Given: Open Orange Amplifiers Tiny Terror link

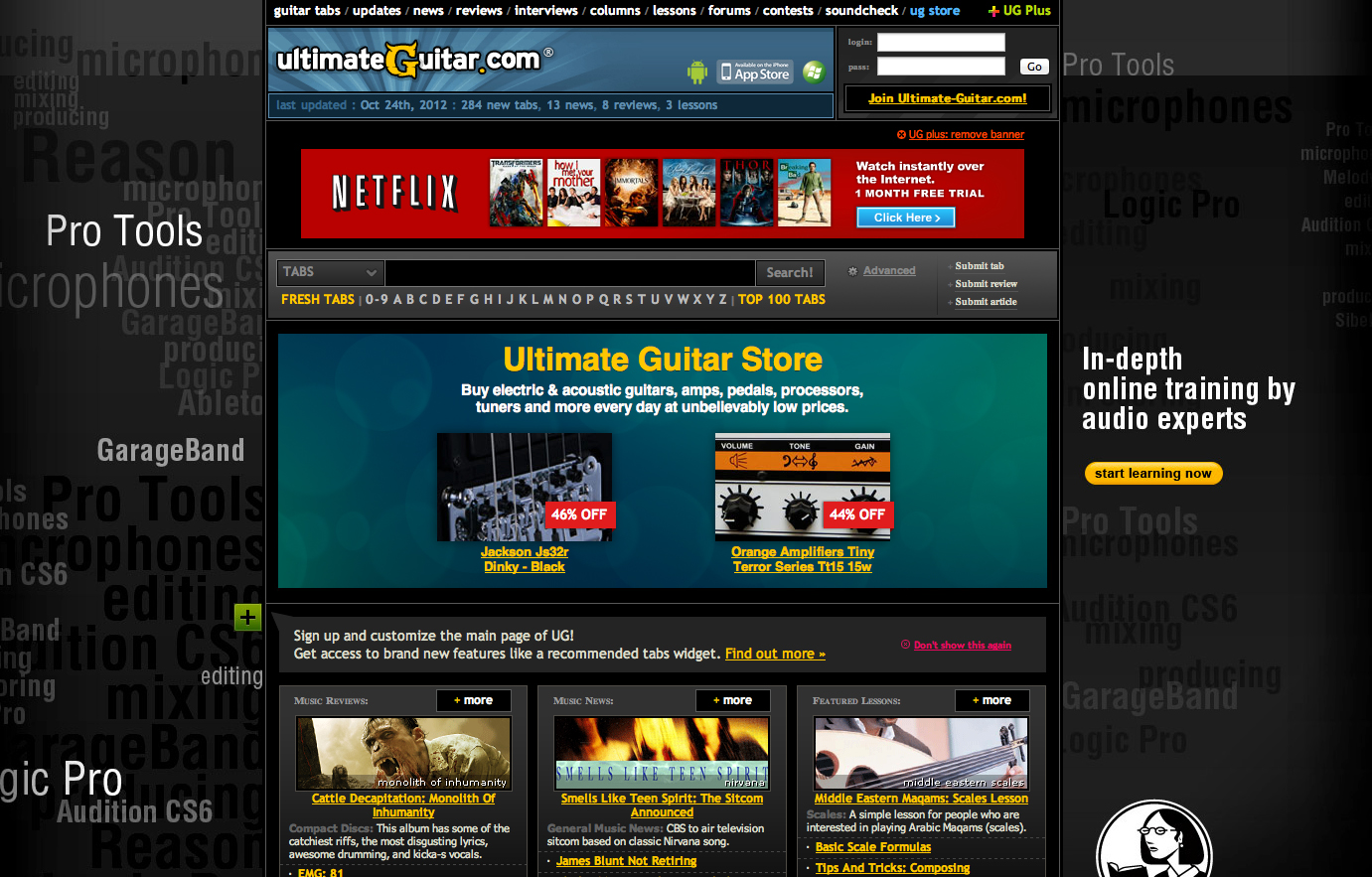Looking at the screenshot, I should [x=803, y=559].
